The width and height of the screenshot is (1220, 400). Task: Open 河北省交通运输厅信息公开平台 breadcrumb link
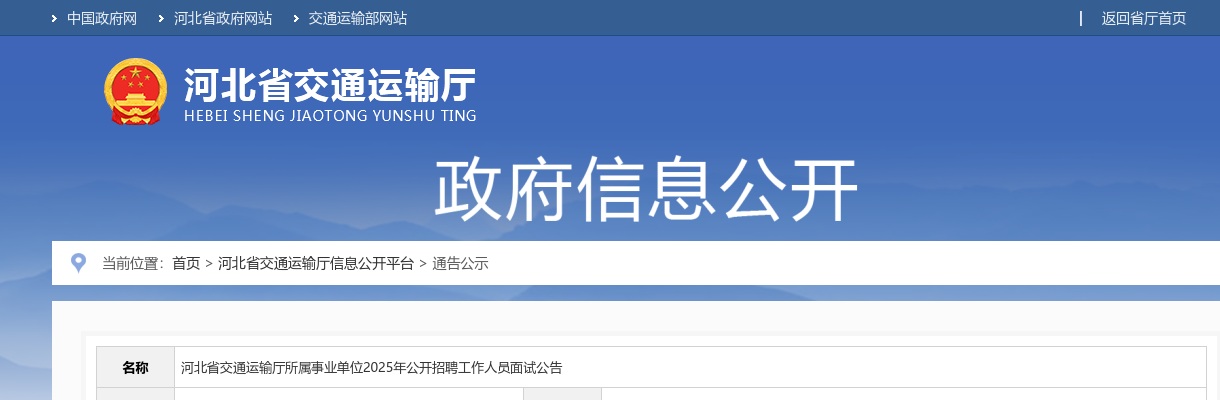(x=316, y=264)
